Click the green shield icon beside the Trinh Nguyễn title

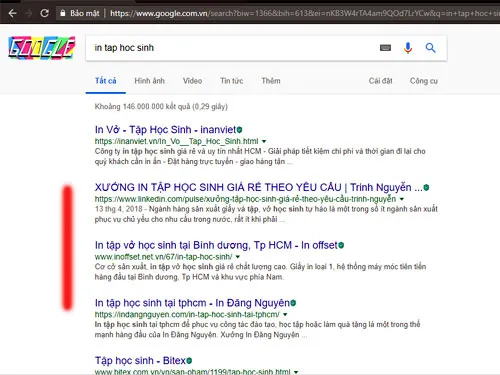pyautogui.click(x=426, y=188)
